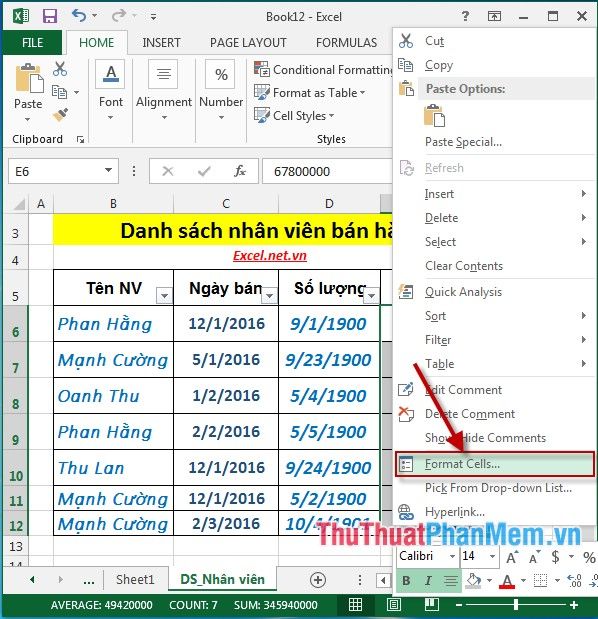Click the Cancel X in formula bar

168,171
